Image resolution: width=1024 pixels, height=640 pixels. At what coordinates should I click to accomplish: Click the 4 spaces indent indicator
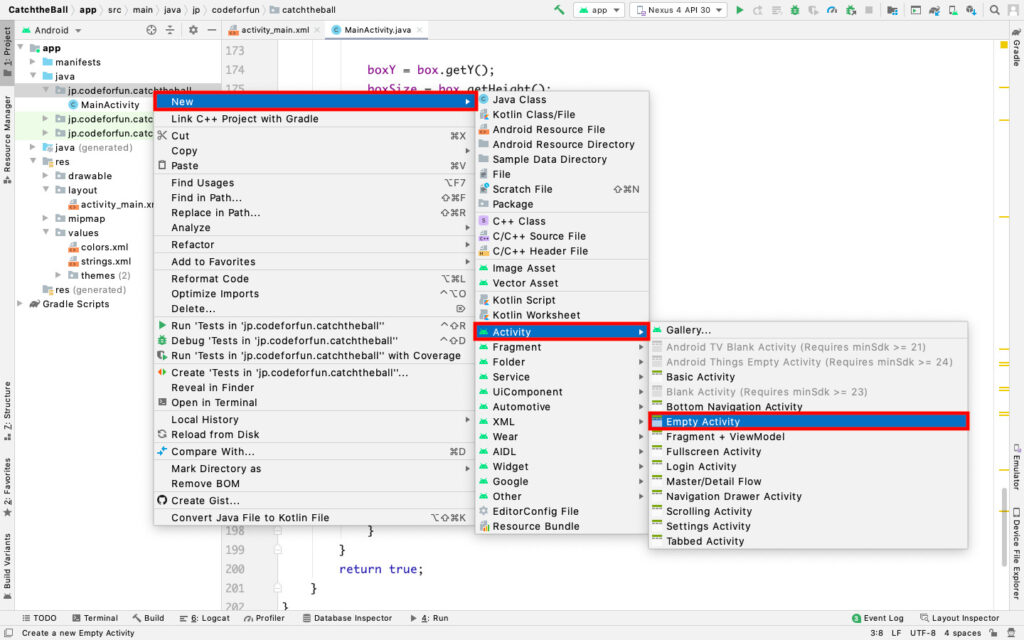(962, 633)
